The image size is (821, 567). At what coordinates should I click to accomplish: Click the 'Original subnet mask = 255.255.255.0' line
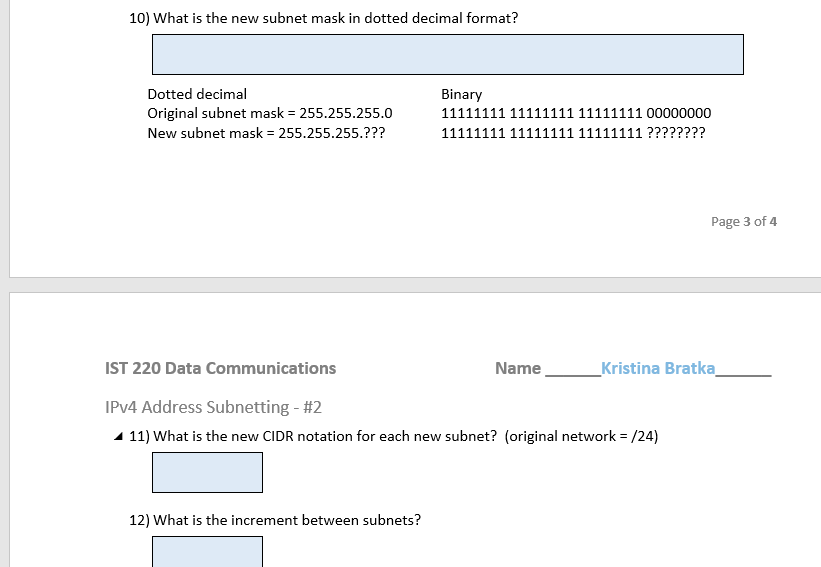pos(270,113)
